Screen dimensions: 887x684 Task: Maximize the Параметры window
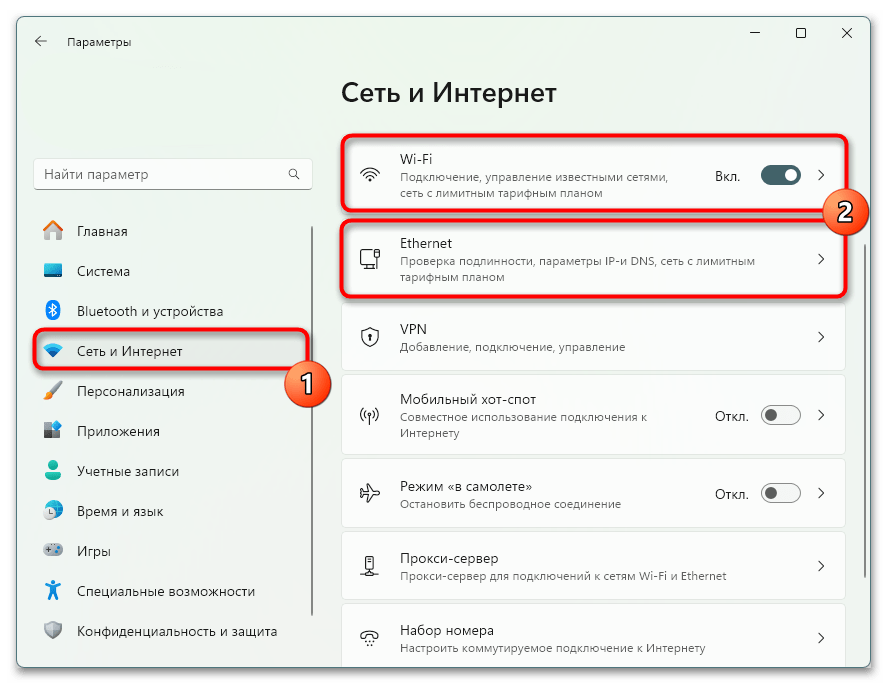[x=800, y=33]
